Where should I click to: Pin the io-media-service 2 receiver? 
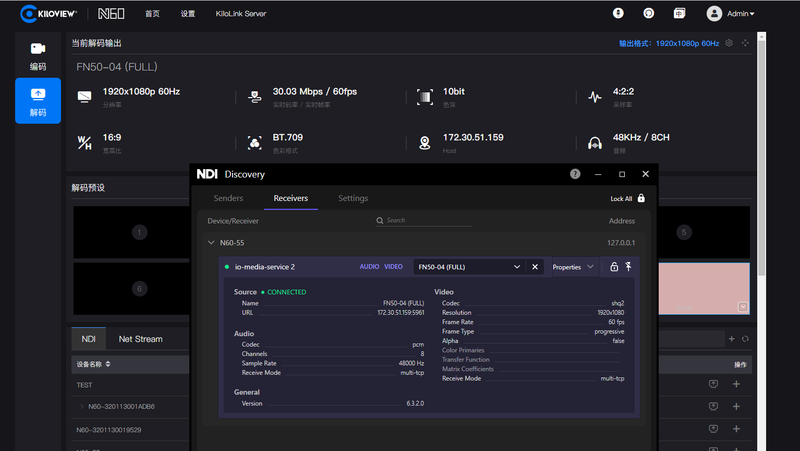pos(629,267)
